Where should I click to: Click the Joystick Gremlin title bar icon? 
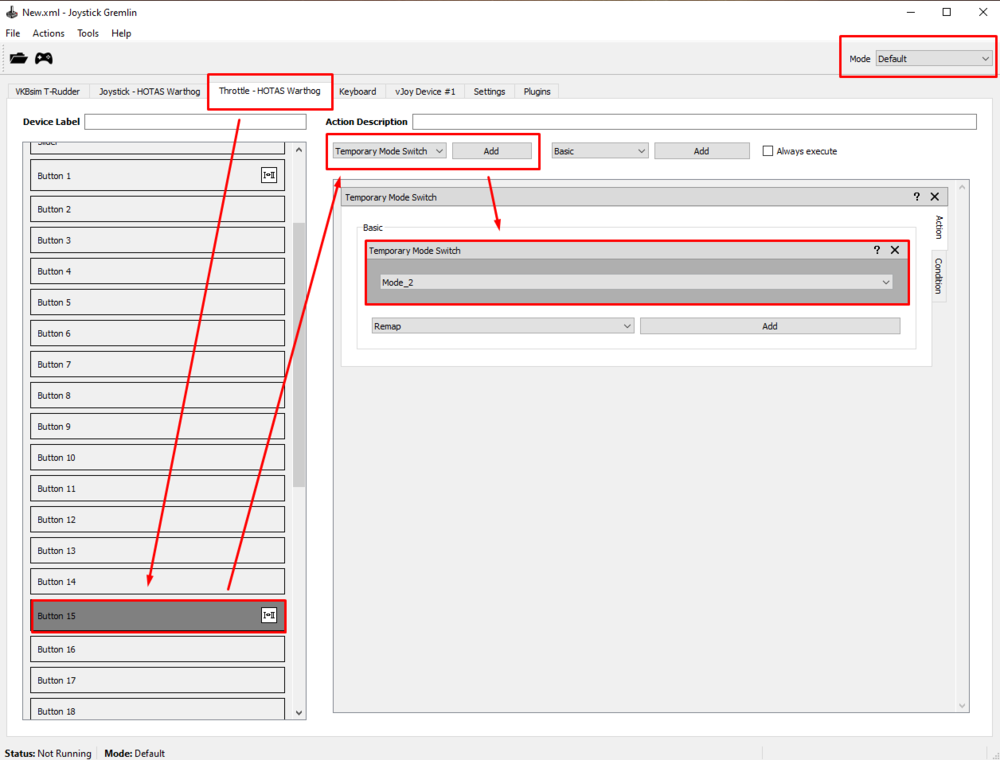(x=11, y=12)
